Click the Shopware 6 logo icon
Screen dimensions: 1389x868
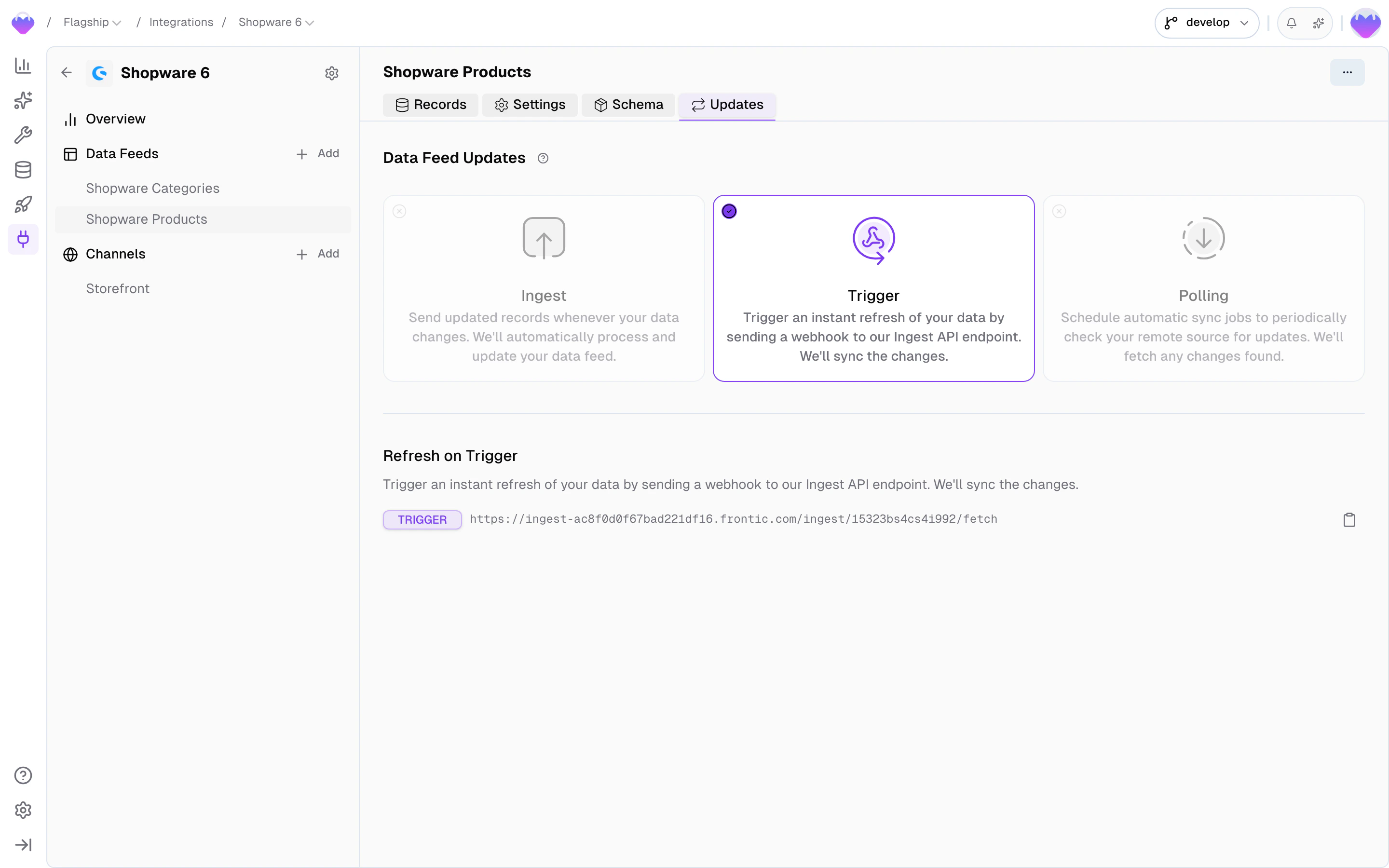(99, 73)
